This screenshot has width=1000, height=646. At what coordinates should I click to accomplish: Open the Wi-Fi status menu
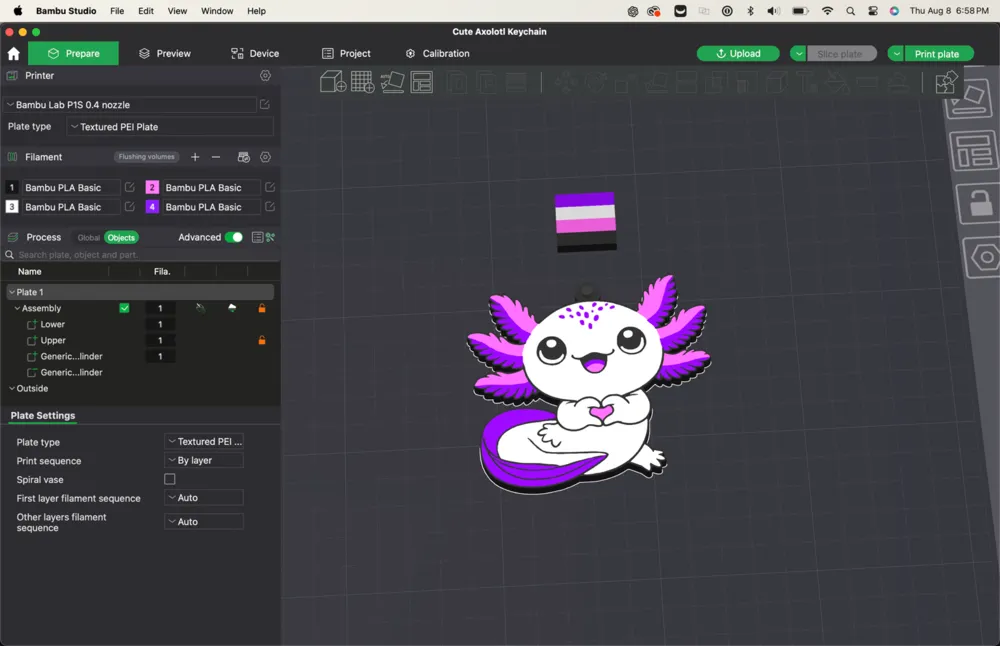pos(827,11)
